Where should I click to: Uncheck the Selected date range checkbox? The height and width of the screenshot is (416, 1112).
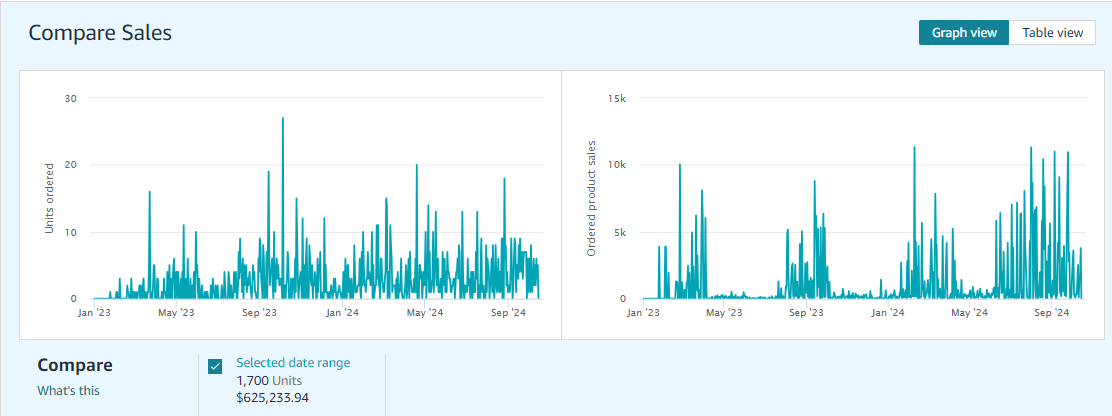(215, 366)
